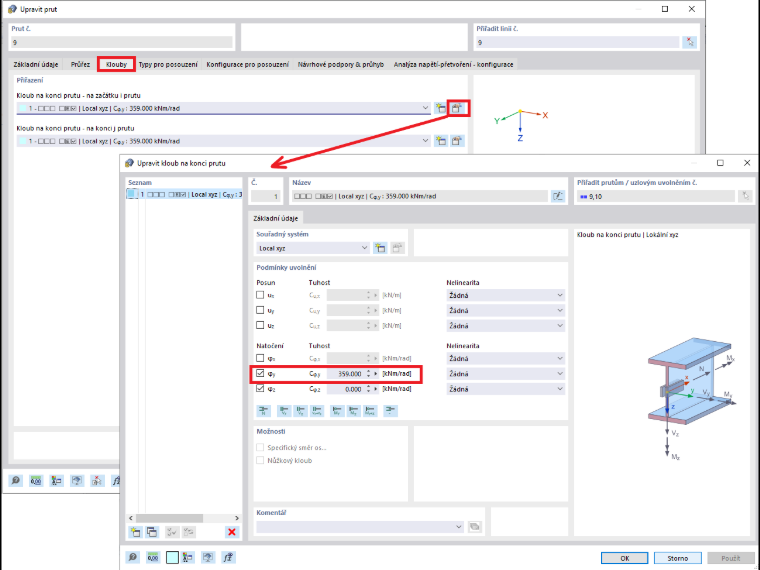The image size is (760, 570).
Task: Open Analýza napětí-přetvoření - konfigurace tab
Action: point(453,64)
